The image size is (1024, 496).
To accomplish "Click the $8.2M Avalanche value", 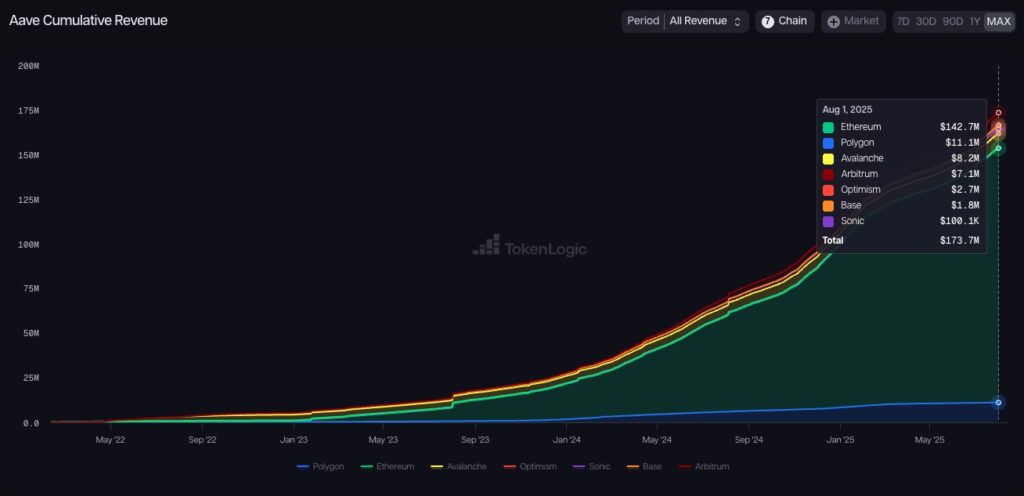I will pyautogui.click(x=965, y=159).
